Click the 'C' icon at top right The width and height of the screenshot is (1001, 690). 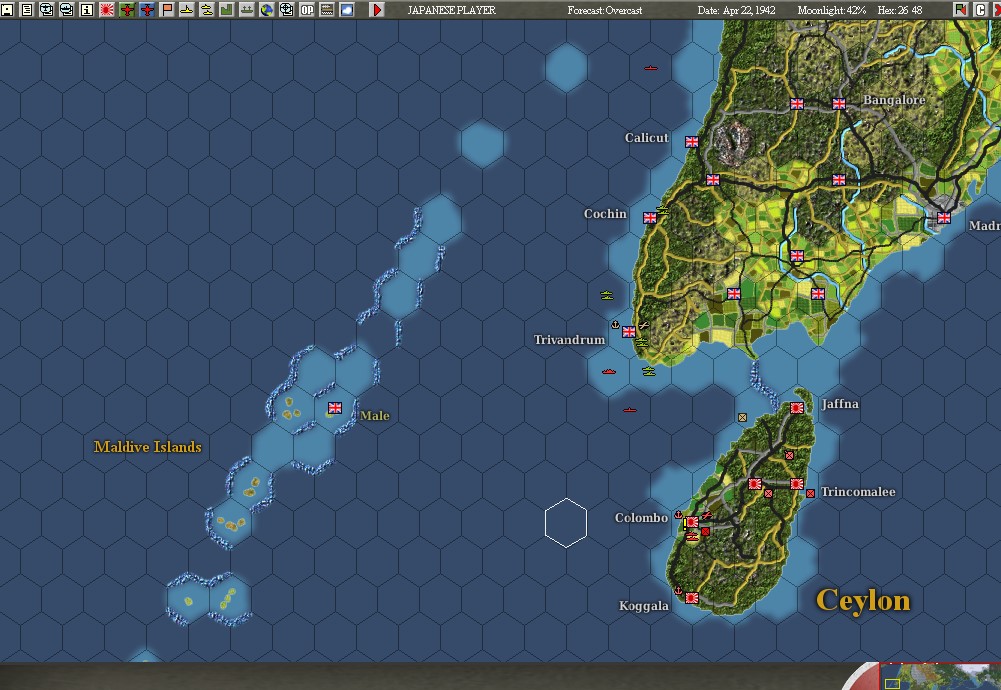pyautogui.click(x=980, y=10)
